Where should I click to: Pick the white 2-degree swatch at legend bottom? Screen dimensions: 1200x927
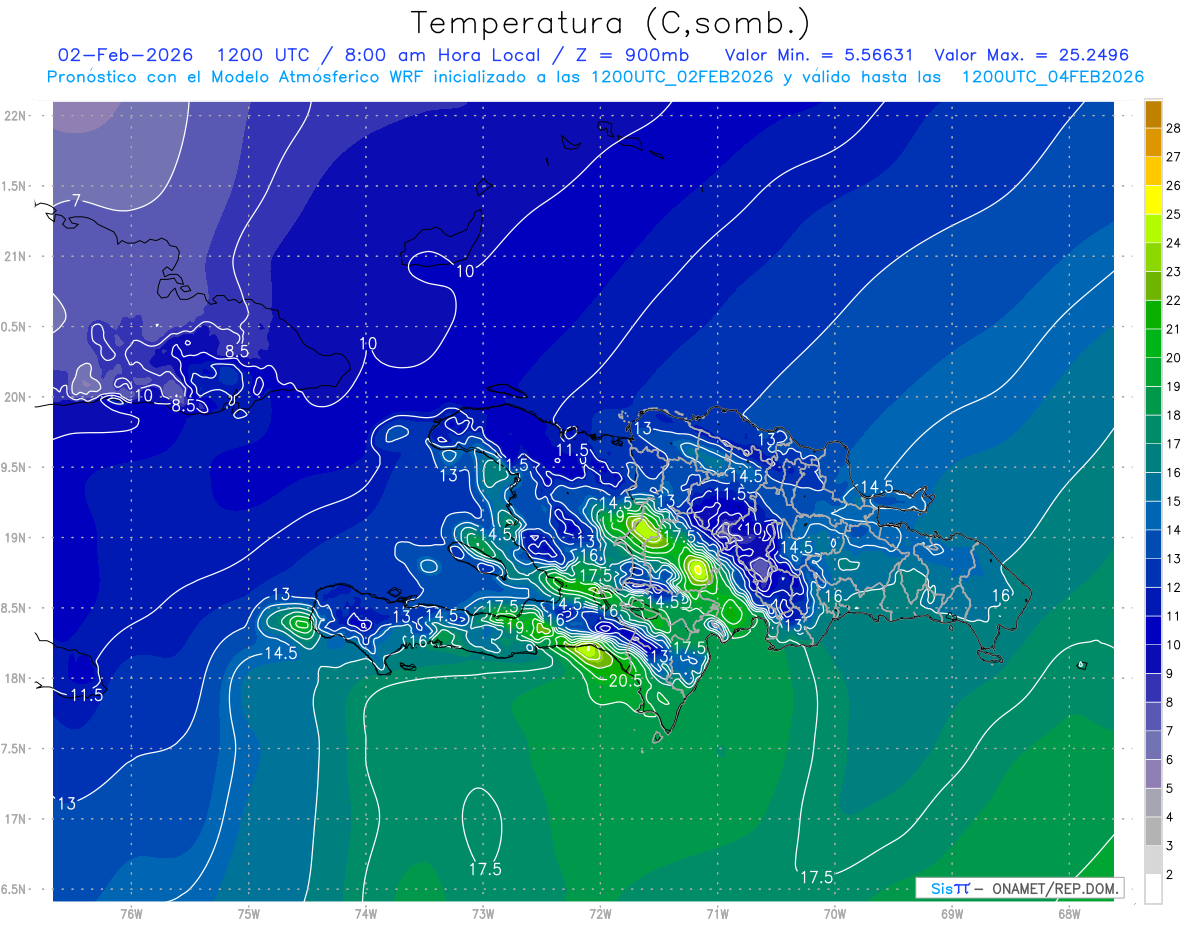coord(1153,888)
